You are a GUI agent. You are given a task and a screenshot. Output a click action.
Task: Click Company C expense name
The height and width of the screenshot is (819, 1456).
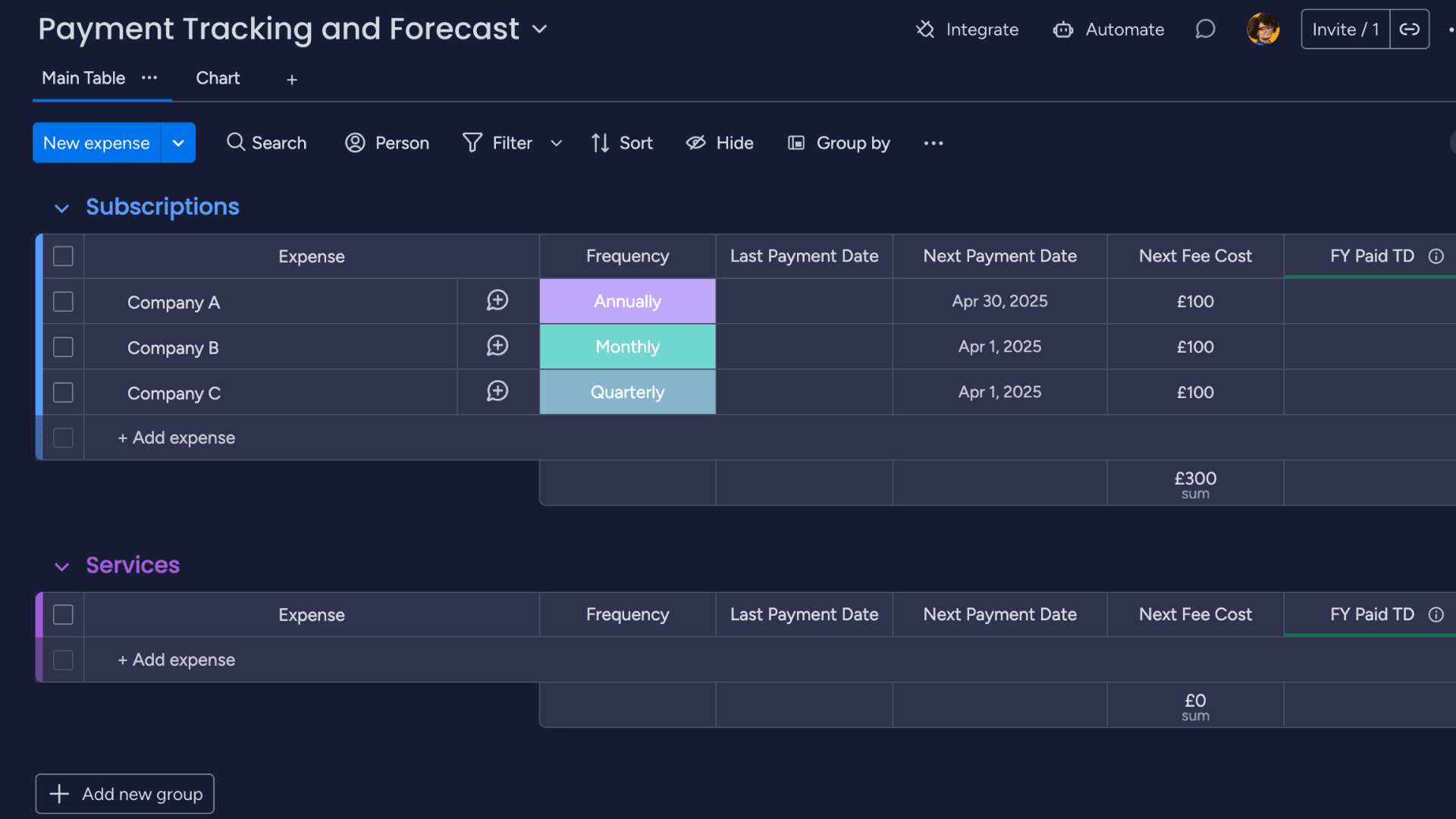[174, 394]
